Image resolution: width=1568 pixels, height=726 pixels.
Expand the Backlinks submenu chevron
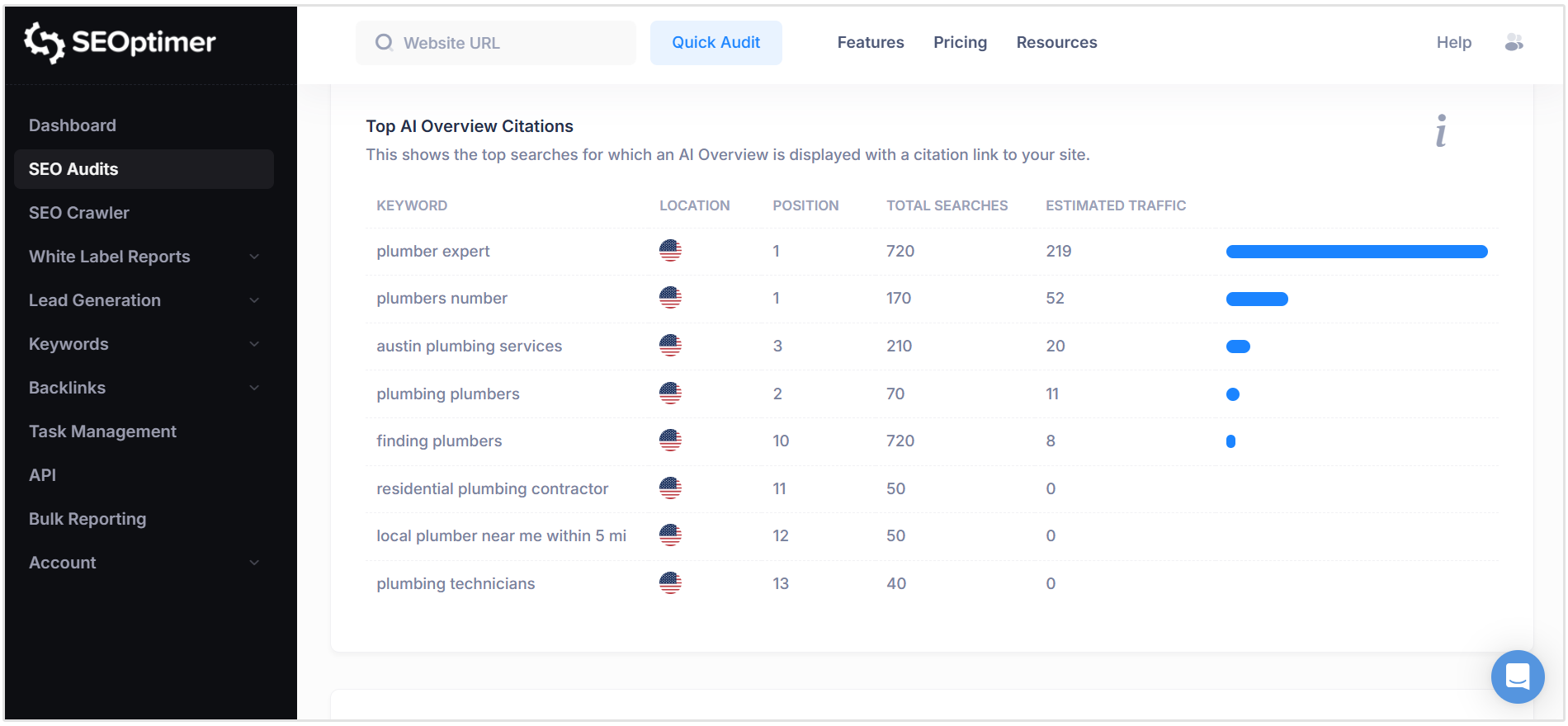(254, 388)
